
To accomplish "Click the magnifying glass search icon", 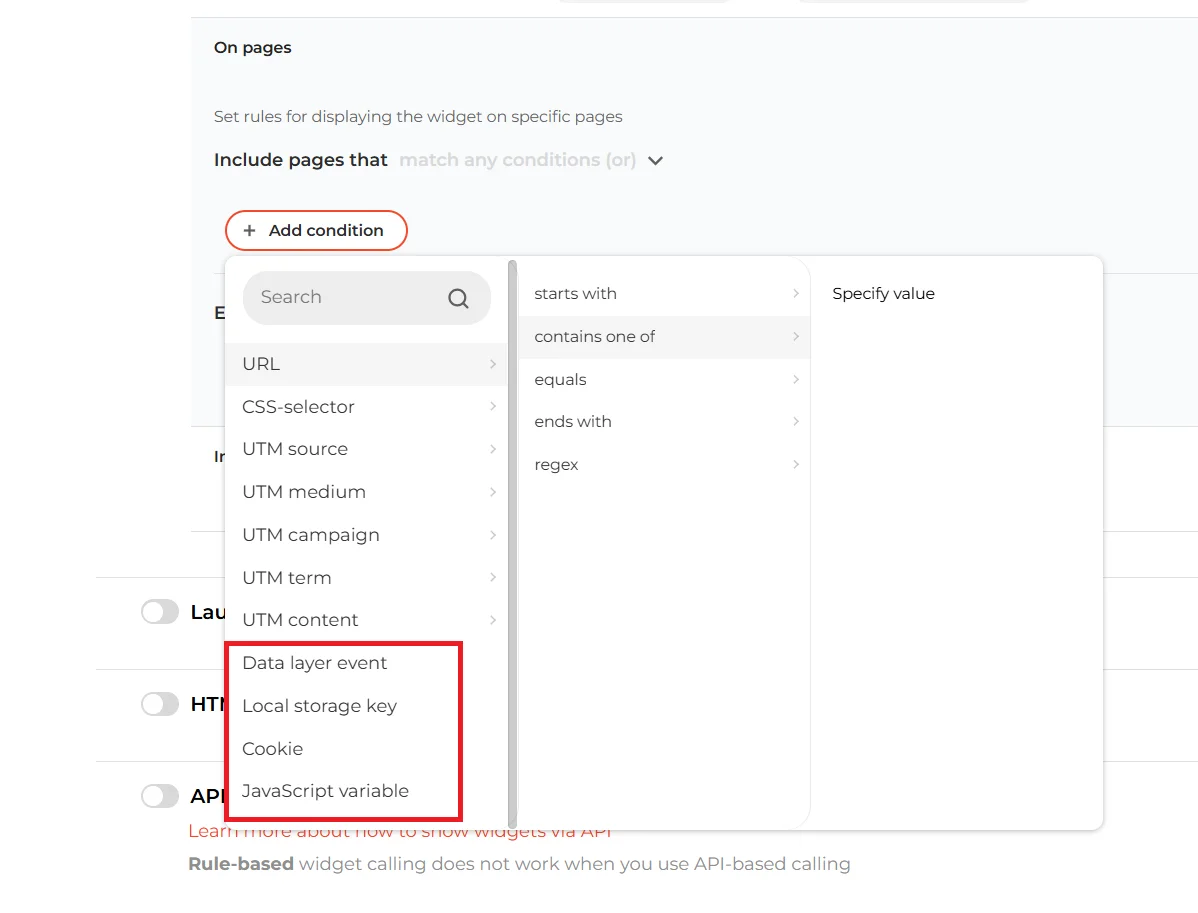I will point(458,297).
